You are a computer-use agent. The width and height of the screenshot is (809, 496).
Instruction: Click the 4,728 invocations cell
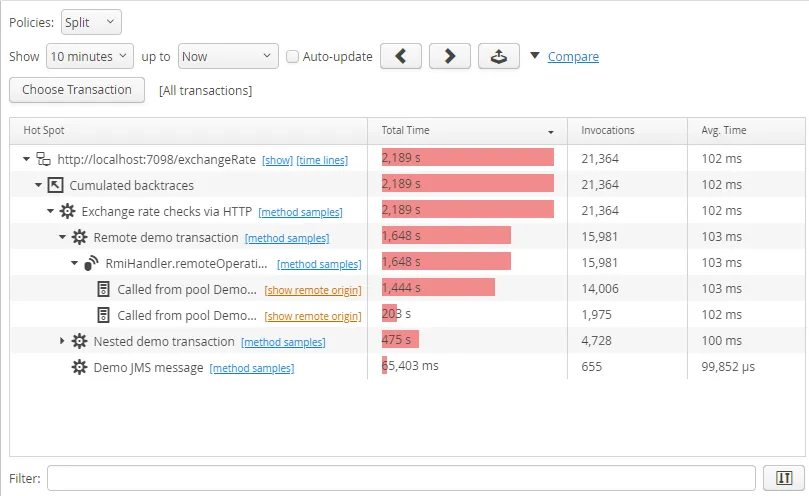596,341
